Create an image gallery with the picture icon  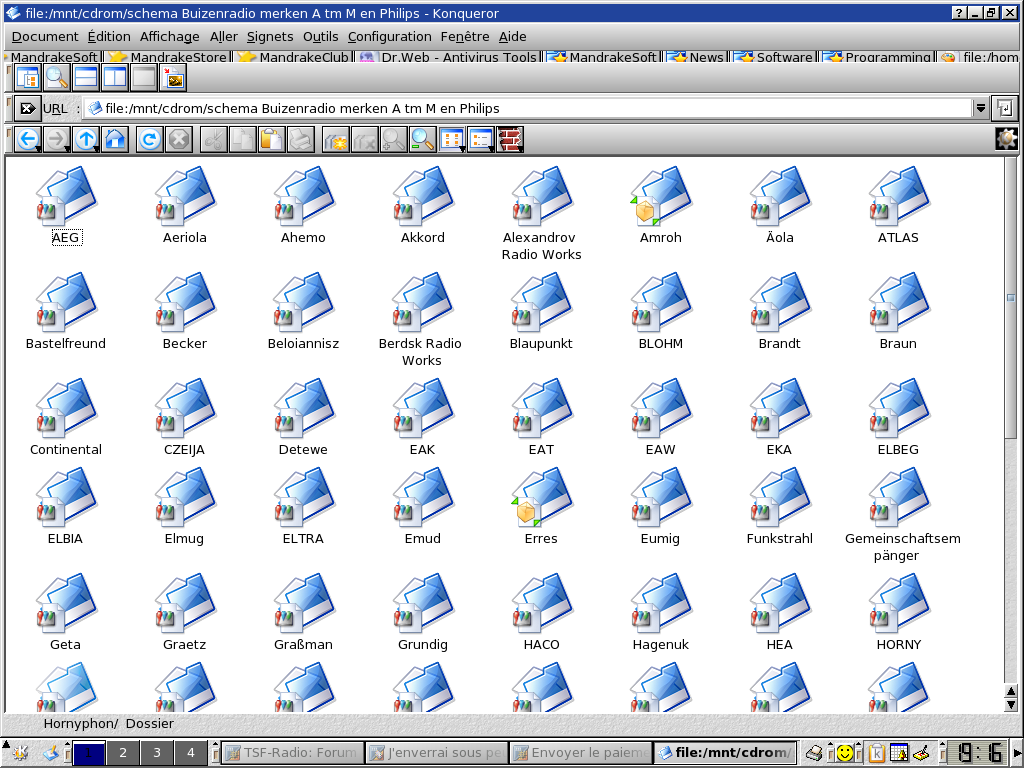[x=173, y=78]
